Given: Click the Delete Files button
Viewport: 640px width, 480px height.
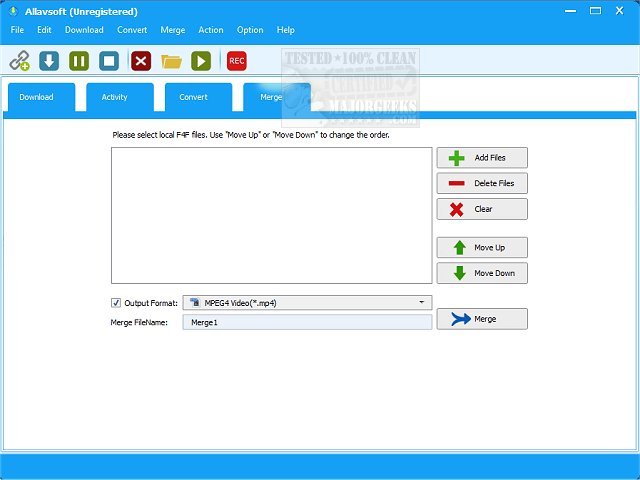Looking at the screenshot, I should coord(482,183).
